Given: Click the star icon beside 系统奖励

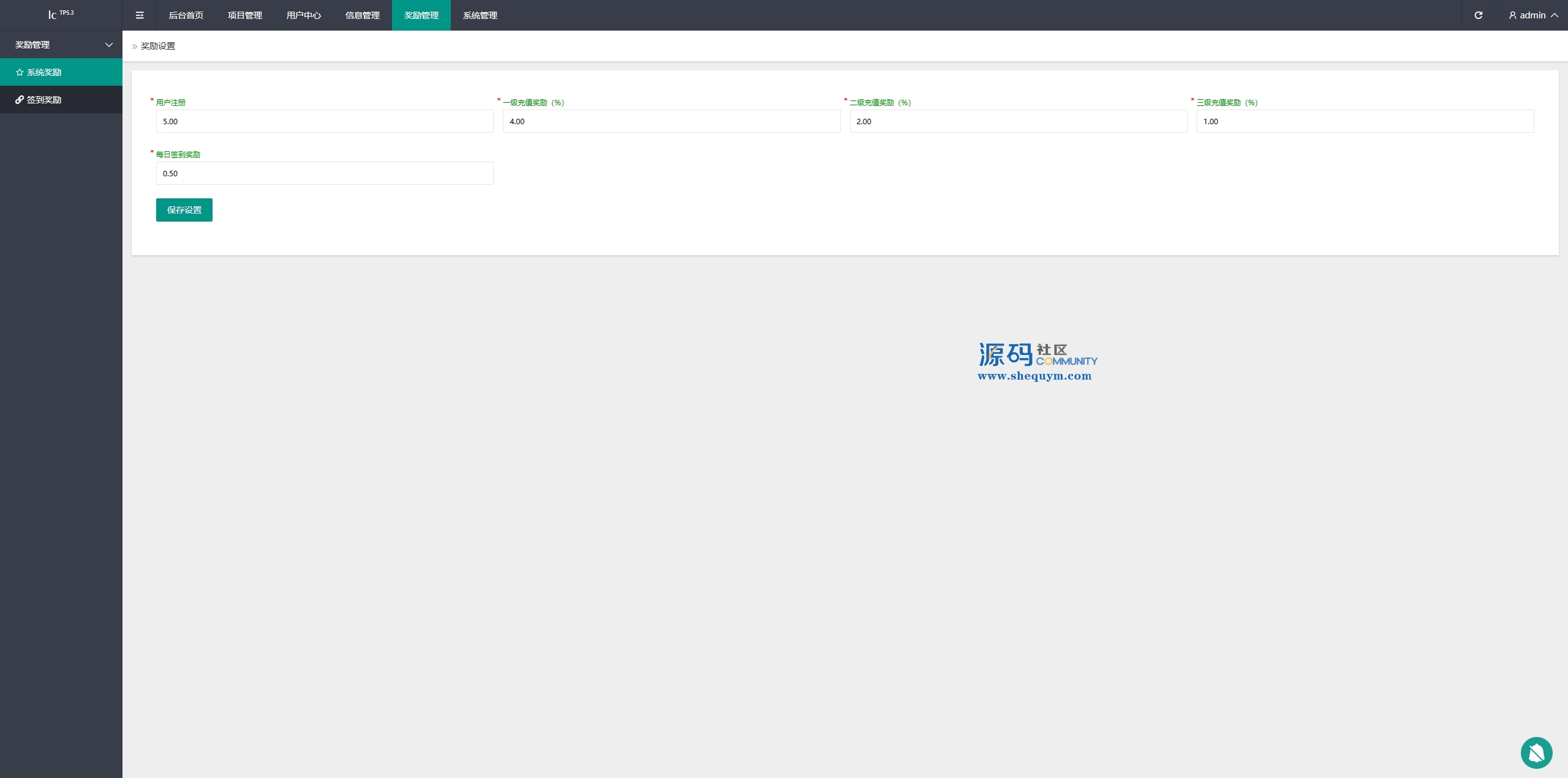Looking at the screenshot, I should point(20,72).
